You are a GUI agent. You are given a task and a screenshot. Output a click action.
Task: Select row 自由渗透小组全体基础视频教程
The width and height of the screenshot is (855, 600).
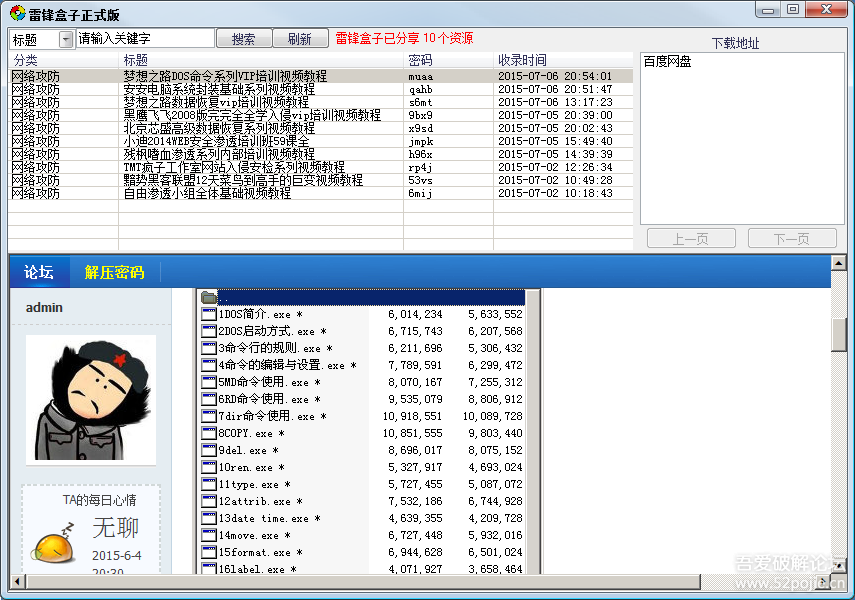pos(321,193)
